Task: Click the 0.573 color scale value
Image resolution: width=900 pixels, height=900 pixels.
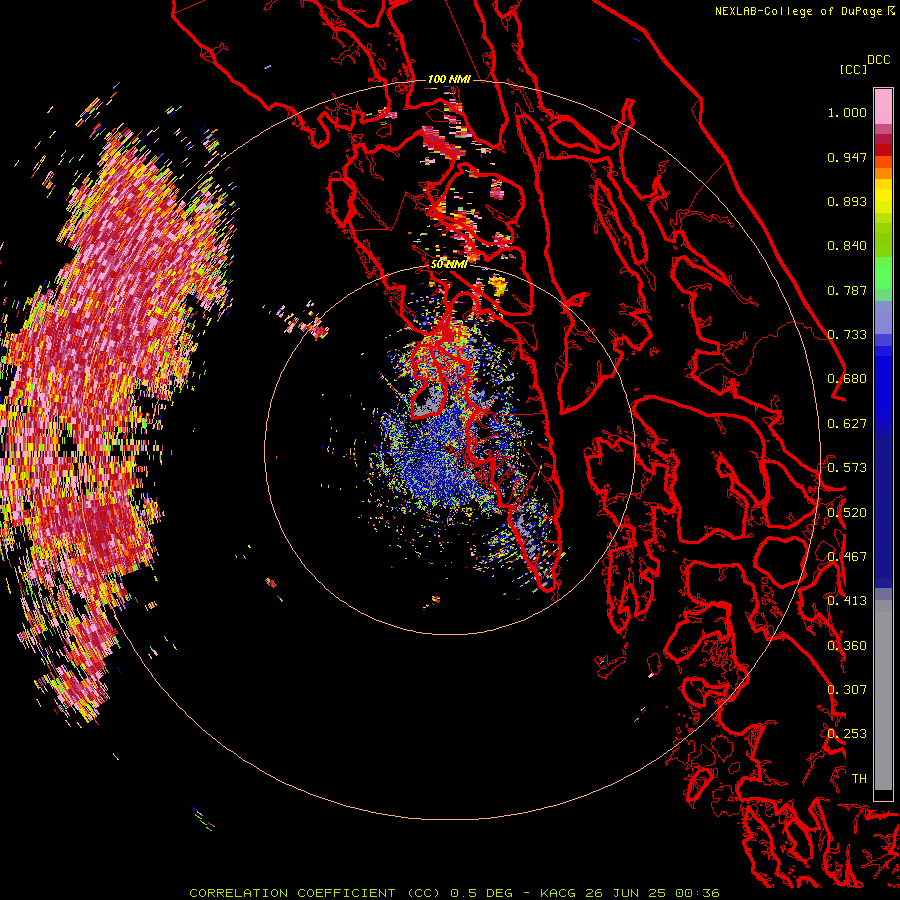Action: click(x=847, y=468)
